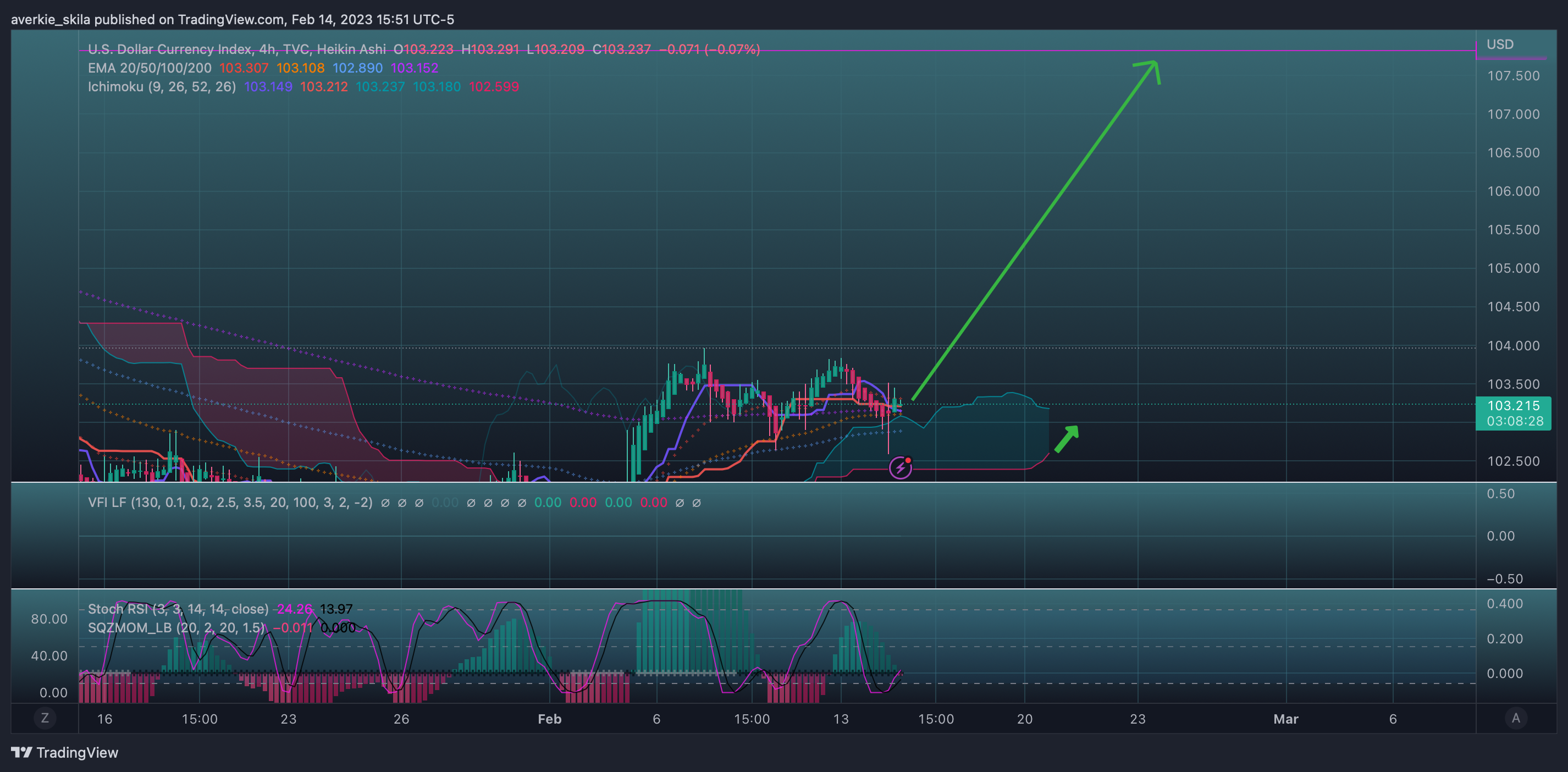Click the EMA 200 value 103.152
Viewport: 1568px width, 772px height.
click(415, 68)
